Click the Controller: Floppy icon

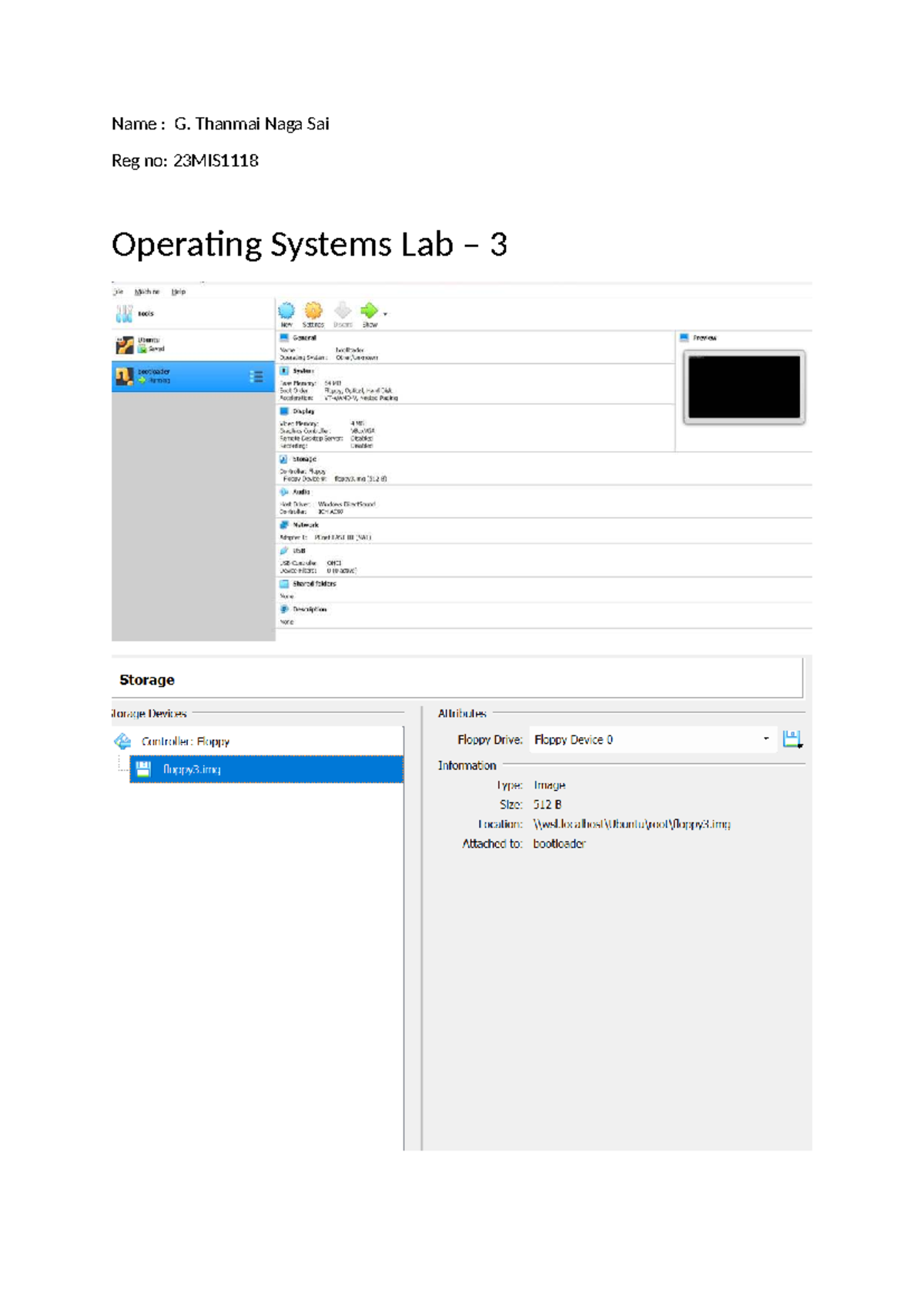122,742
